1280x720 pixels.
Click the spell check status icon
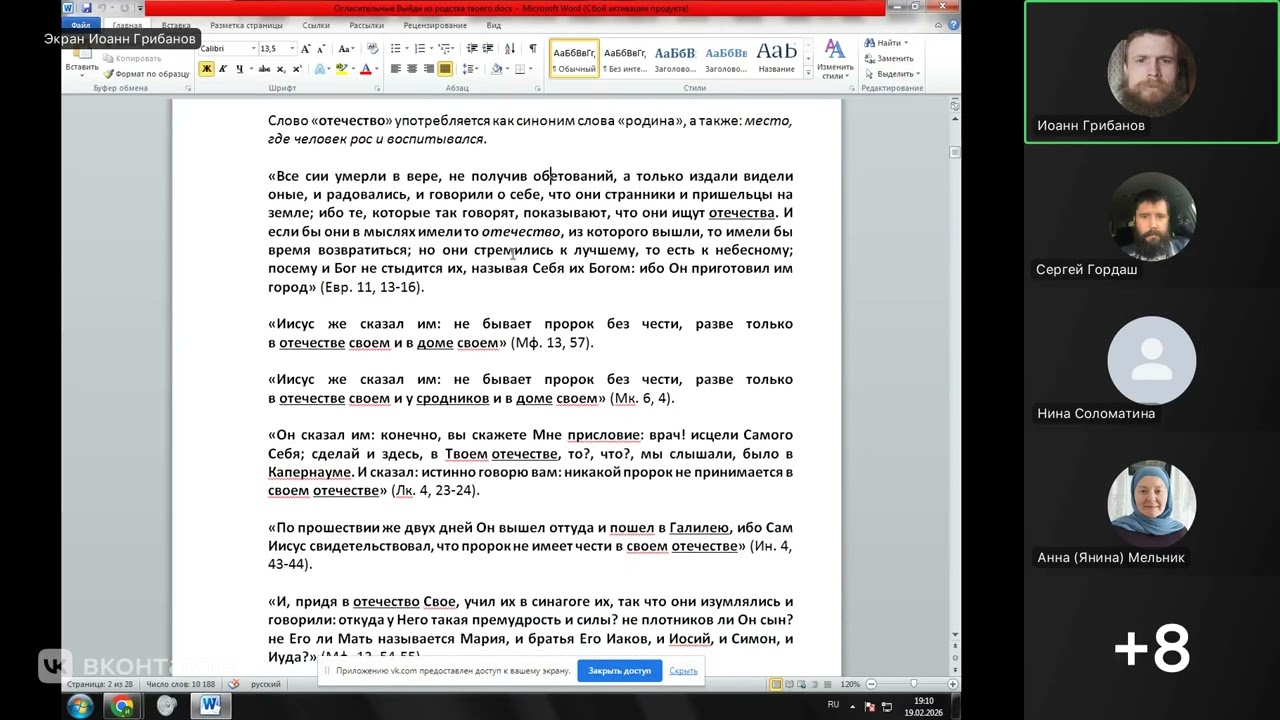234,684
